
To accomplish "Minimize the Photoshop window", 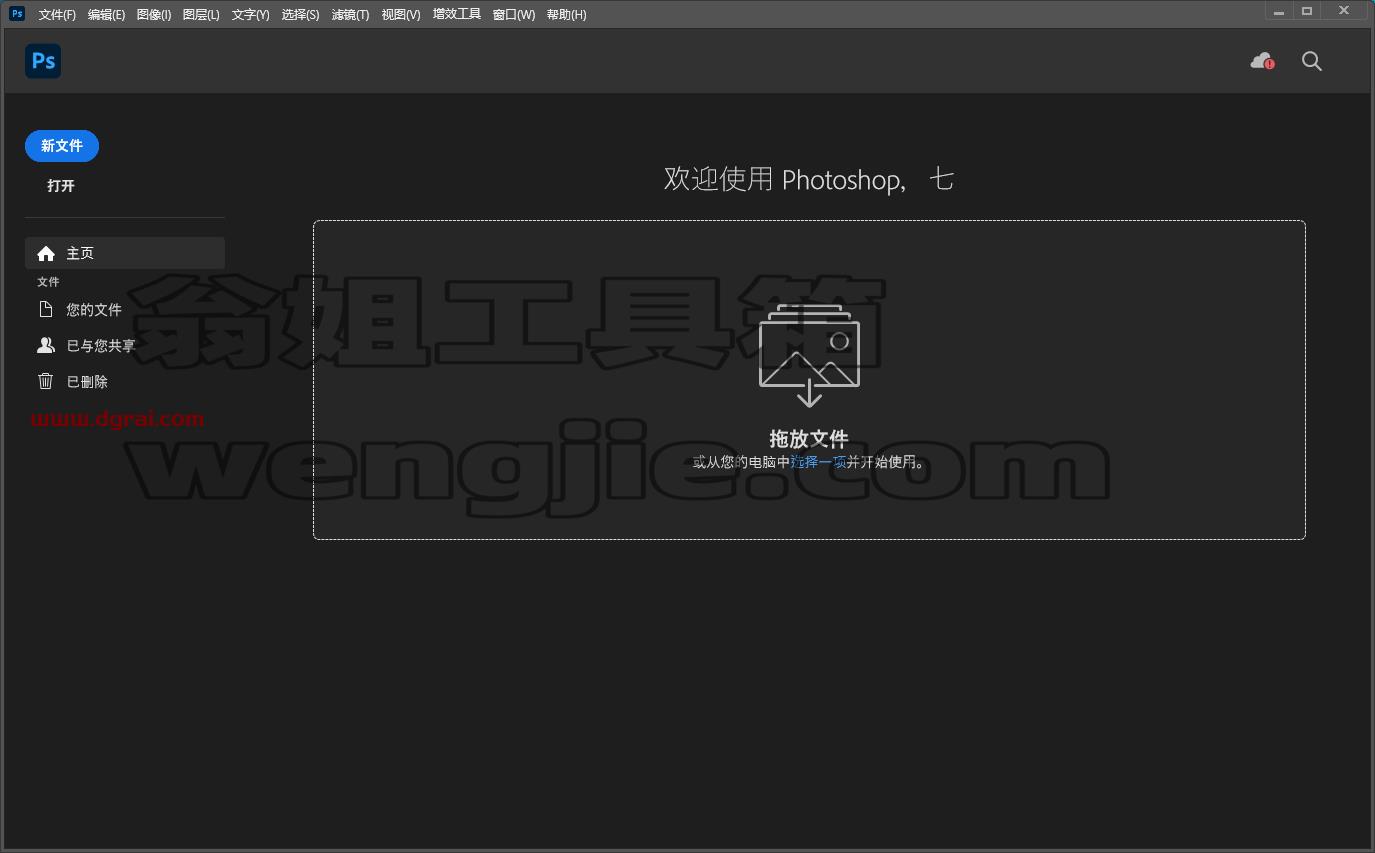I will coord(1279,11).
